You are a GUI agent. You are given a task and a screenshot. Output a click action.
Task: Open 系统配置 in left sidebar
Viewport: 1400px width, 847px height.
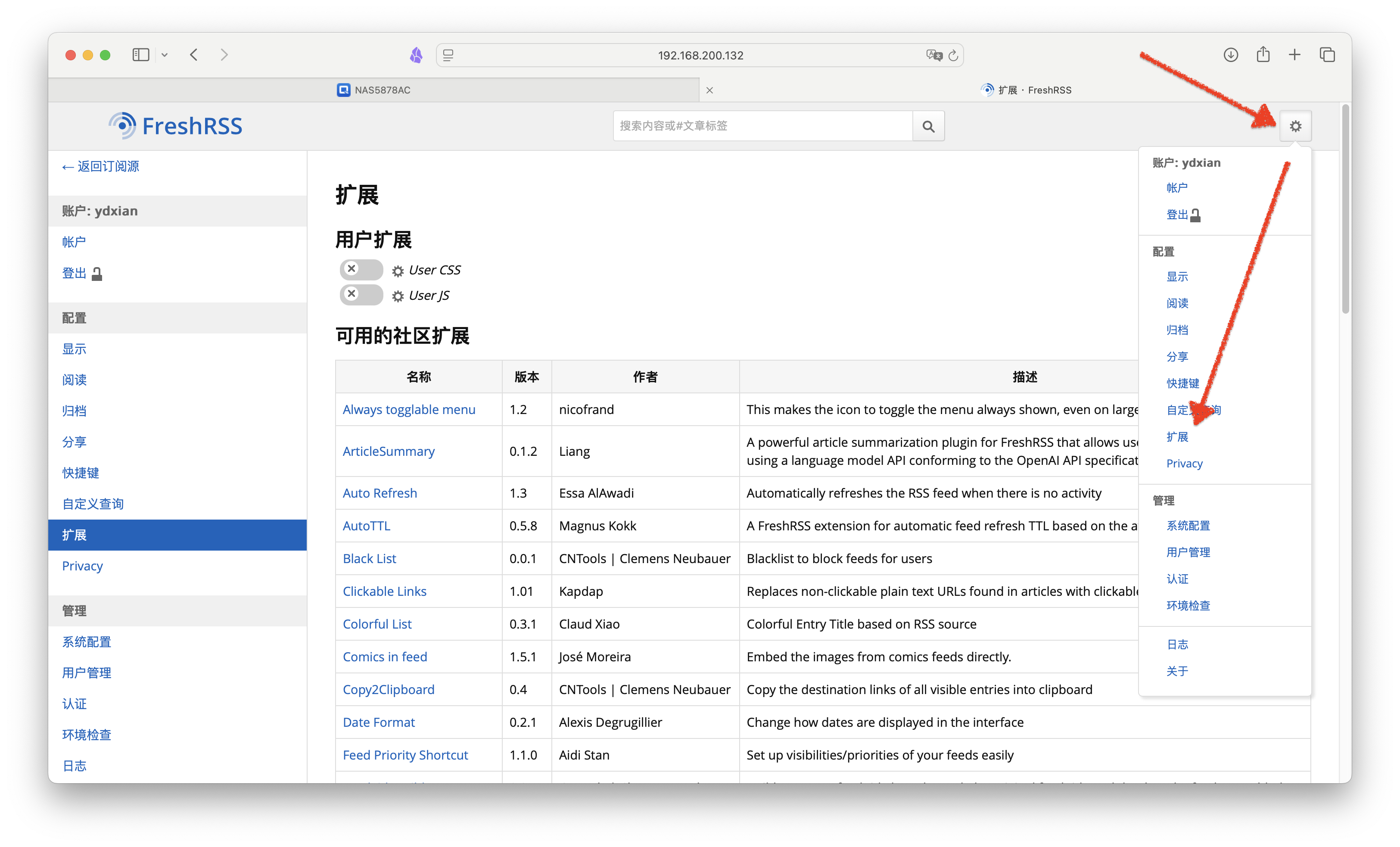coord(86,642)
